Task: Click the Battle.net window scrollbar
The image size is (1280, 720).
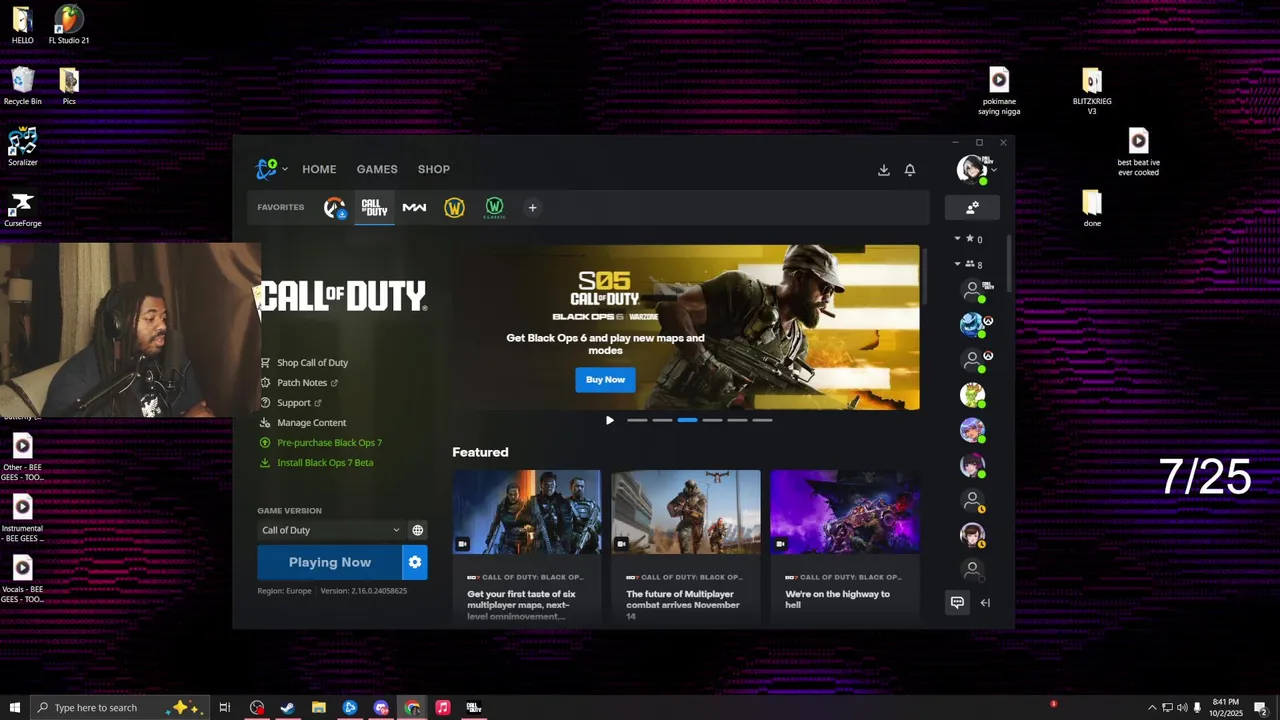Action: pos(1008,265)
